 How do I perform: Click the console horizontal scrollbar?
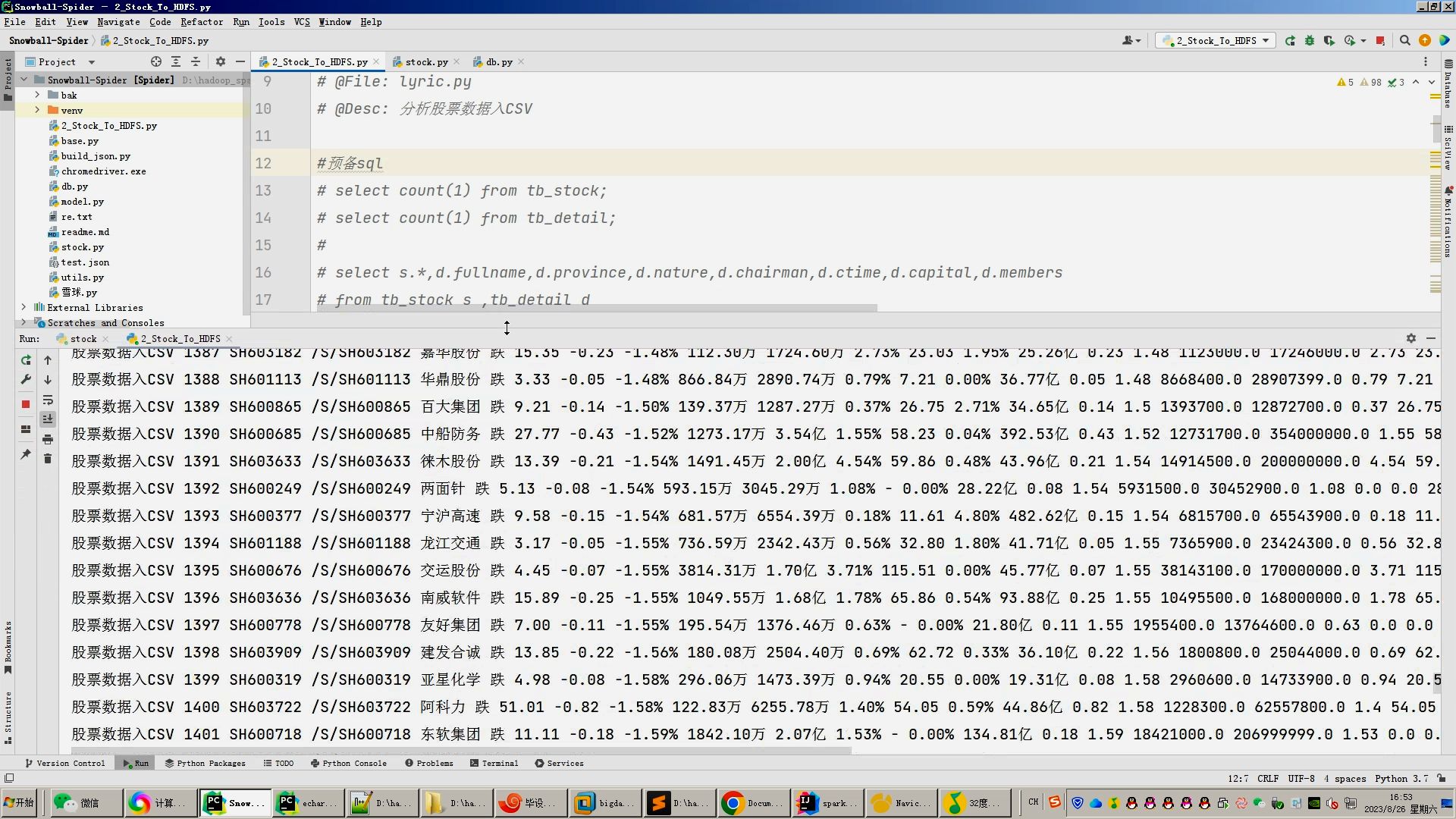tap(455, 751)
